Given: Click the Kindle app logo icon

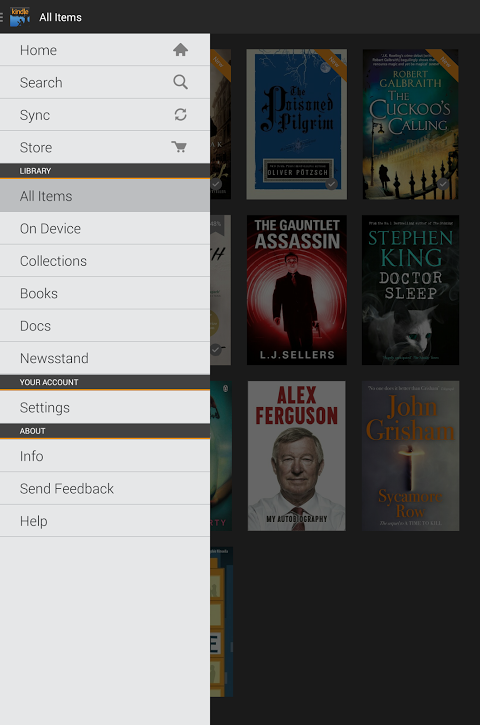Looking at the screenshot, I should pos(20,17).
